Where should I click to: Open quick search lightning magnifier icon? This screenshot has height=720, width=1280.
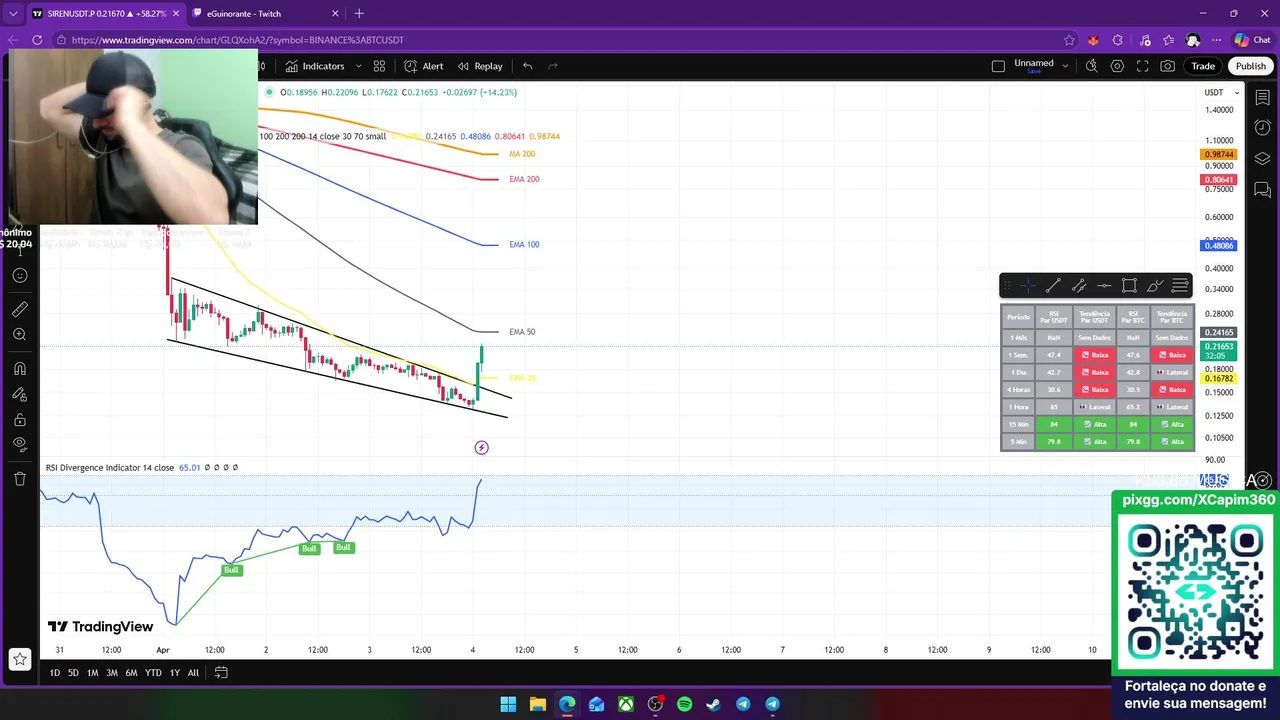1092,66
